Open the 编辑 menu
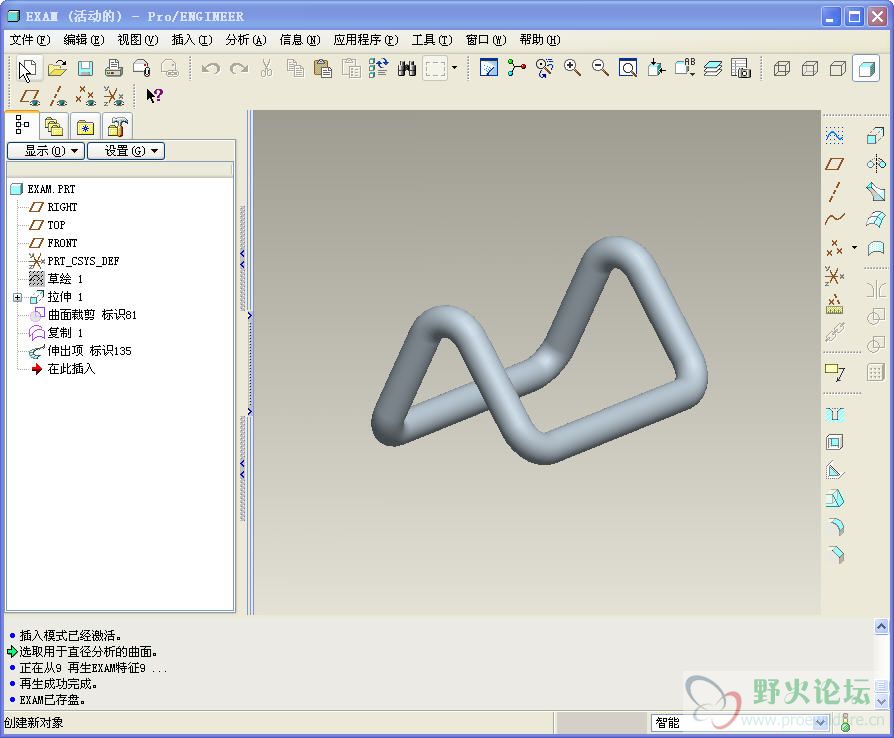Image resolution: width=894 pixels, height=738 pixels. 84,40
